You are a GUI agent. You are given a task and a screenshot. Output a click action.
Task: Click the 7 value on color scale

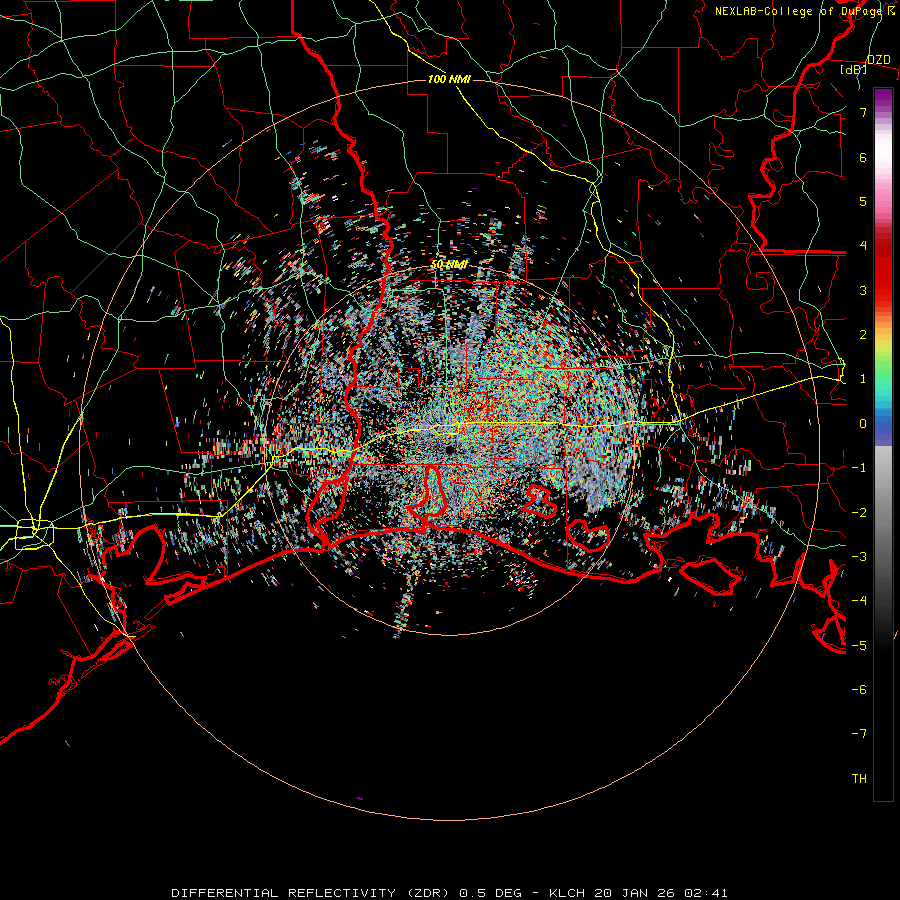click(x=863, y=112)
